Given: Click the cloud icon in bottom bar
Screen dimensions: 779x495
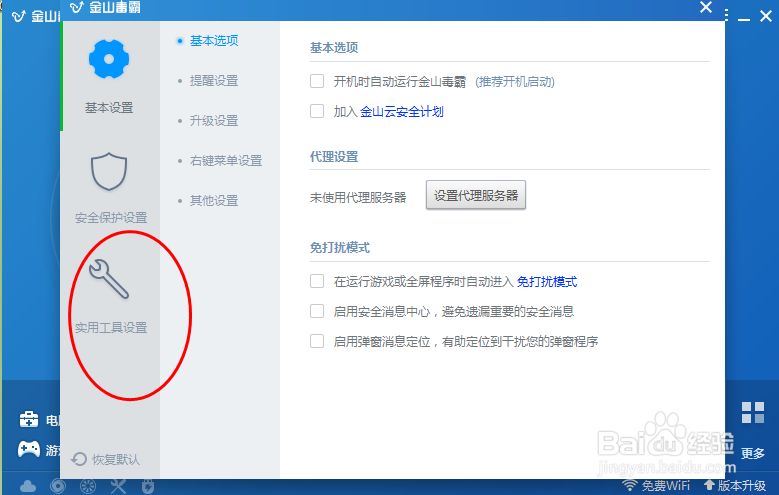Looking at the screenshot, I should (28, 486).
